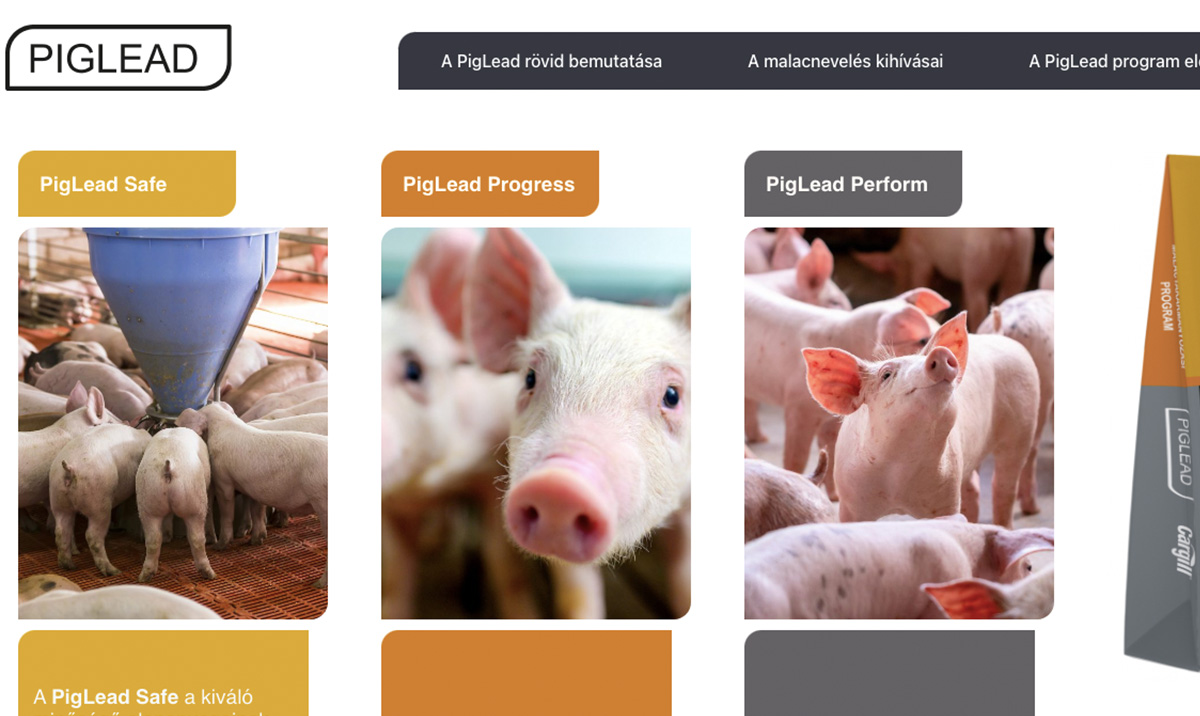Open the photo of pigs at the feeder
Viewport: 1200px width, 716px height.
coord(173,423)
